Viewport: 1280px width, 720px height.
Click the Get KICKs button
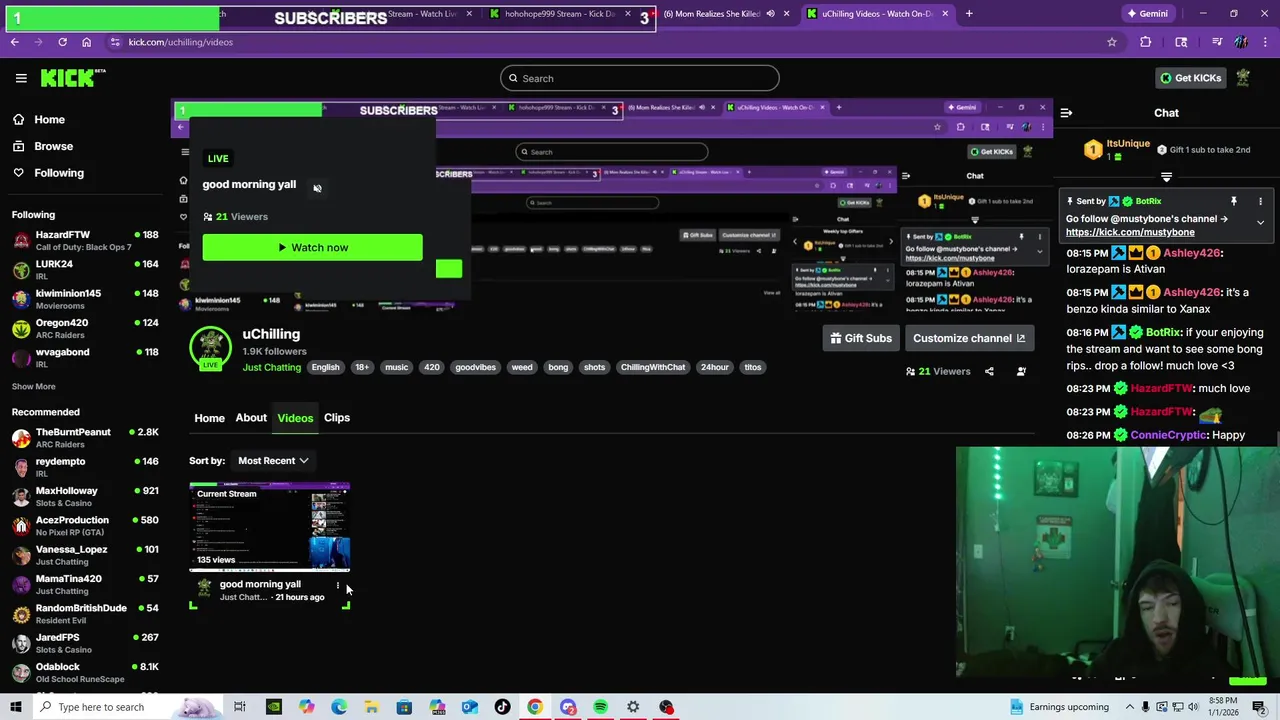(1190, 78)
